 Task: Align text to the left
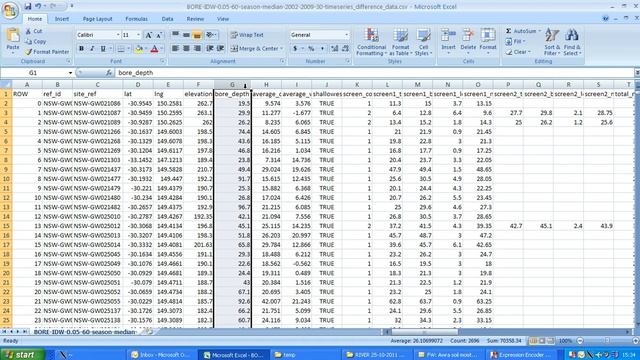176,49
